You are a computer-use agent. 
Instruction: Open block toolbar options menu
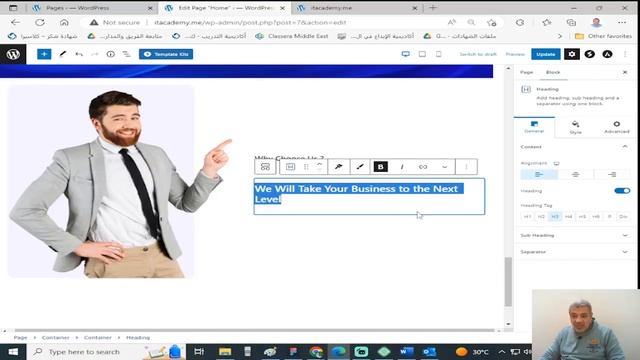click(x=466, y=167)
